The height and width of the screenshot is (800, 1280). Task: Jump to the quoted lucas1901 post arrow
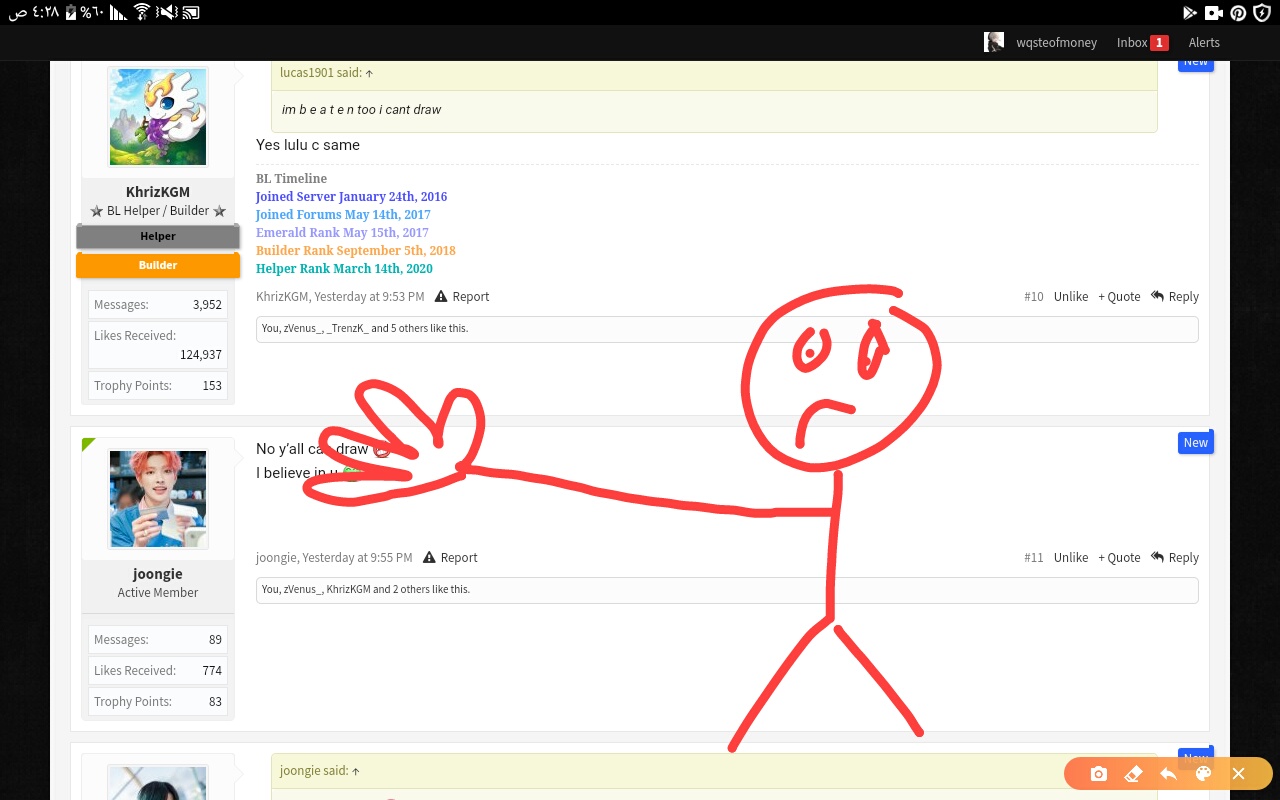[x=369, y=73]
